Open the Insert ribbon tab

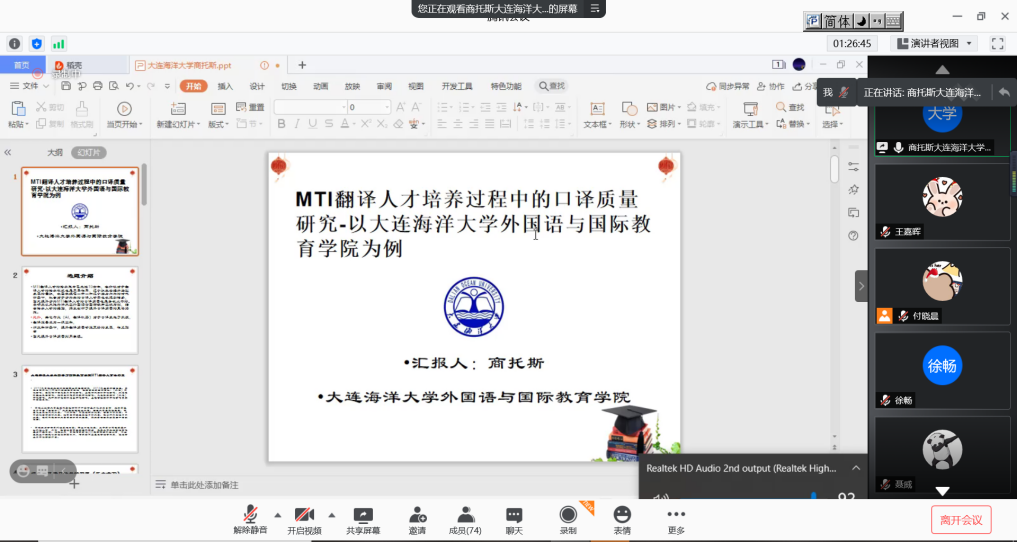(x=225, y=86)
